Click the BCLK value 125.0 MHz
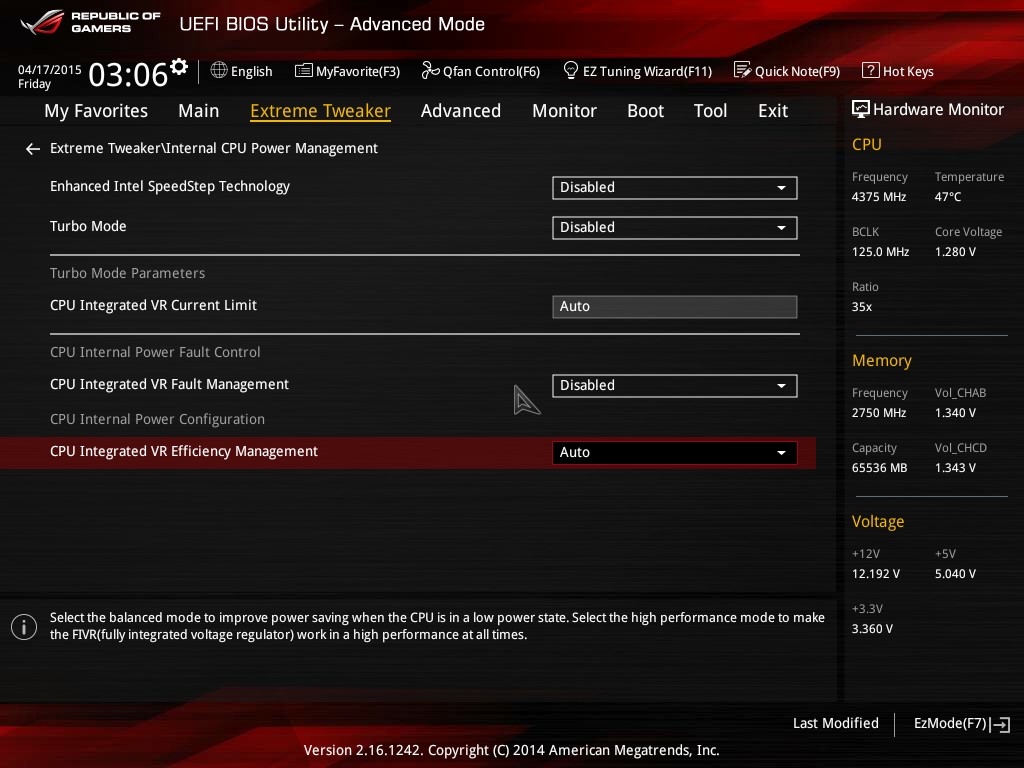1024x768 pixels. pyautogui.click(x=880, y=252)
